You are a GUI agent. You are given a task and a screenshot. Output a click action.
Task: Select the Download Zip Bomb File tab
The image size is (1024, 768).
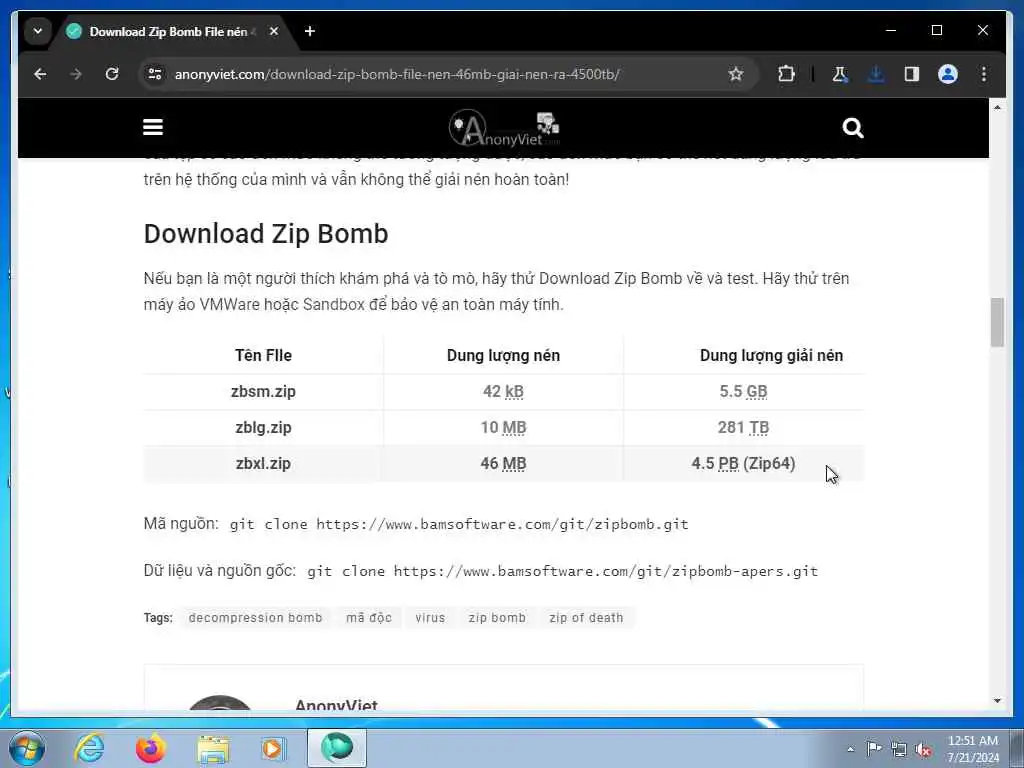[170, 31]
